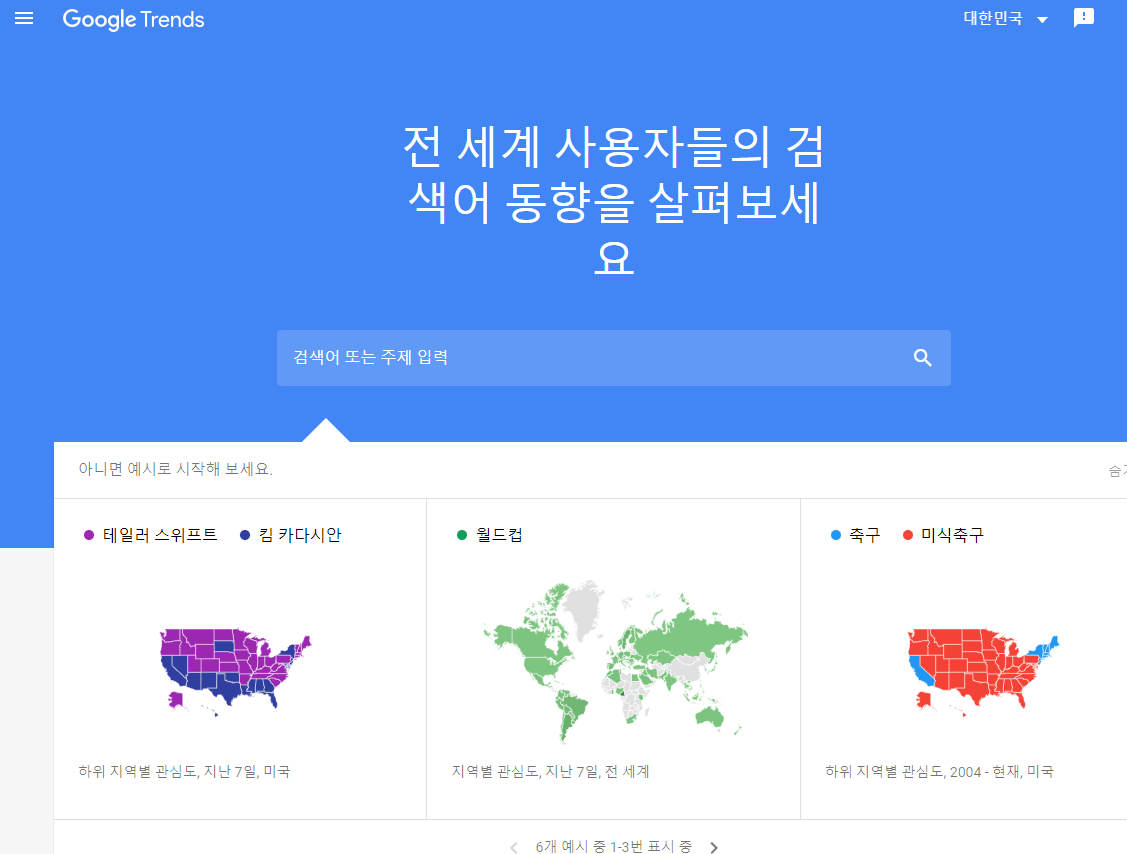Open the 월드컵 world map example
The width and height of the screenshot is (1127, 854).
click(x=615, y=661)
